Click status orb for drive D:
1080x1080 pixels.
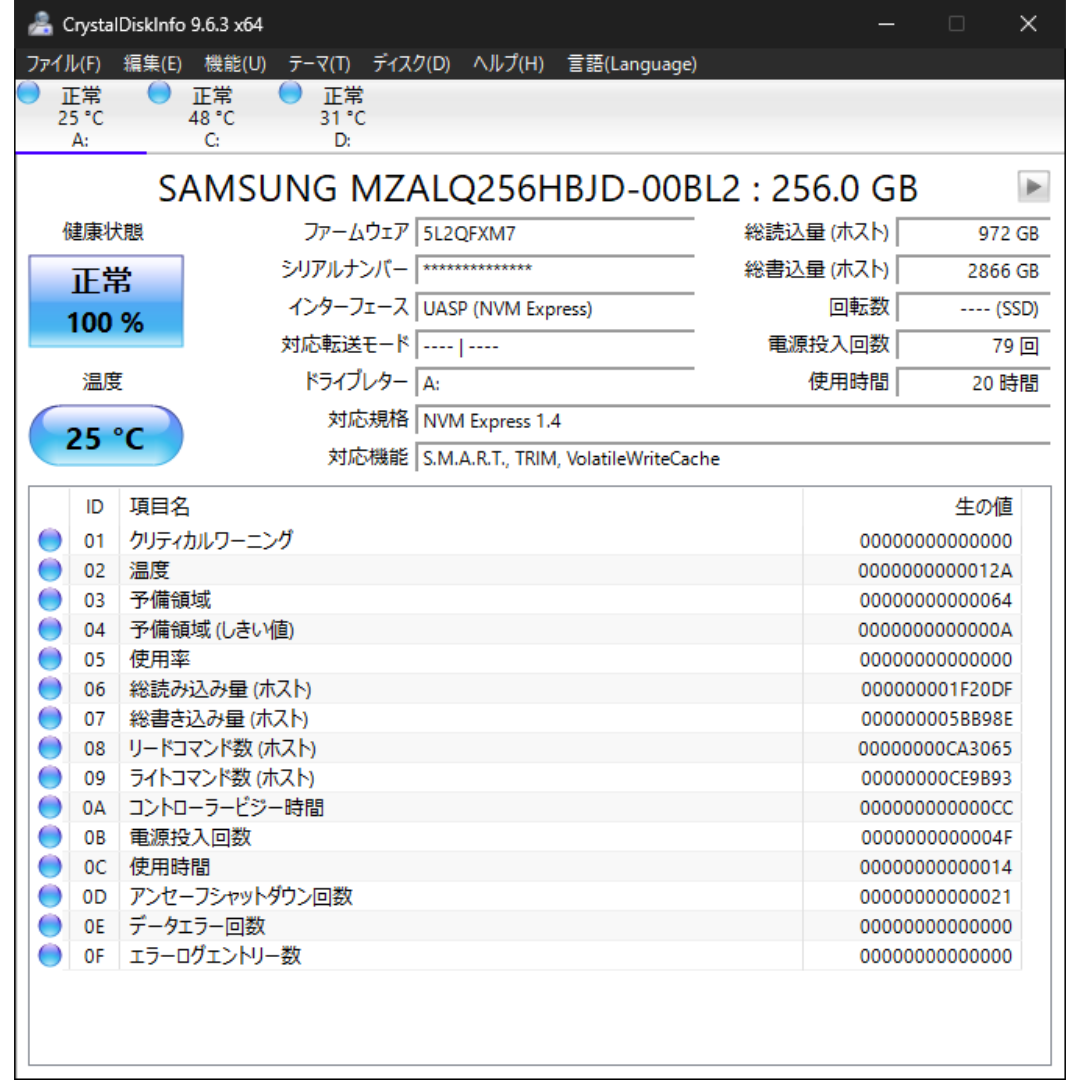290,92
